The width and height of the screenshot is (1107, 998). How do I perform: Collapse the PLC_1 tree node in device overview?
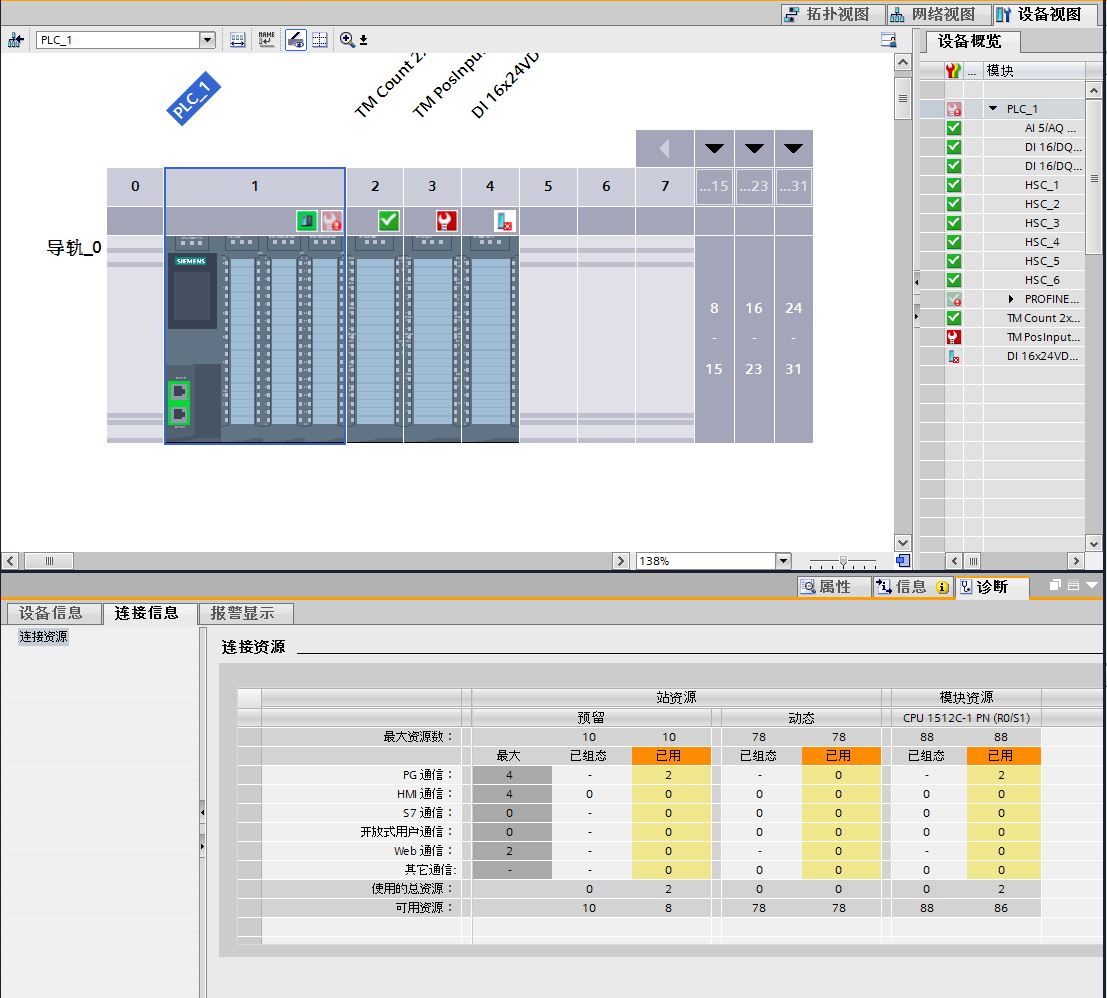coord(993,109)
